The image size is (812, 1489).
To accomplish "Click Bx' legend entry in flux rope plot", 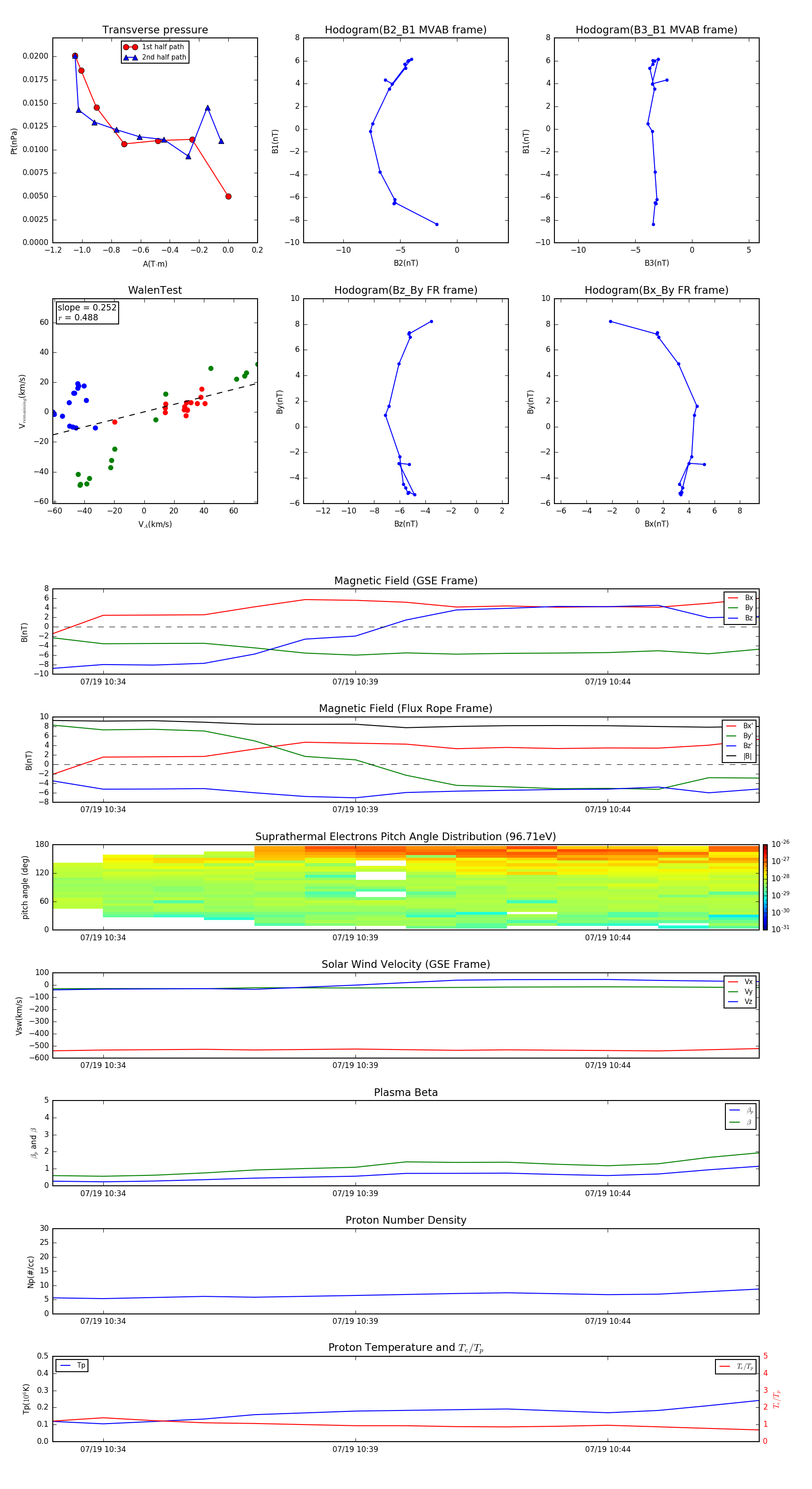I will (x=740, y=726).
